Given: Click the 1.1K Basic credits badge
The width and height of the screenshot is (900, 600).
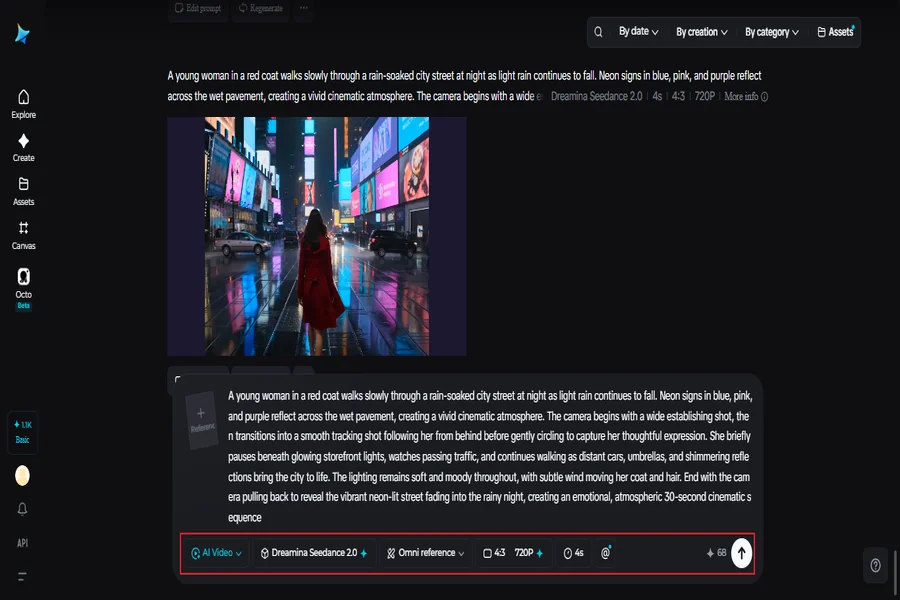Looking at the screenshot, I should point(22,432).
